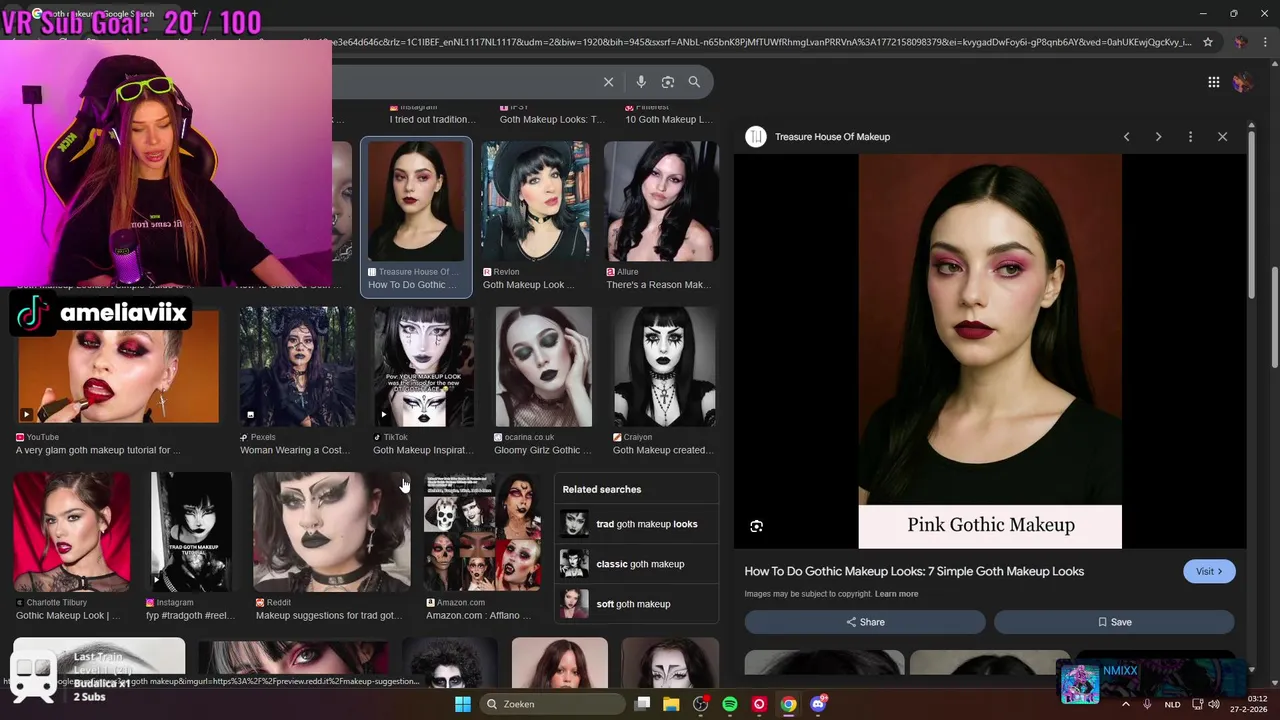Share the Pink Gothic Makeup image
Screen dimensions: 1280x720
[865, 622]
